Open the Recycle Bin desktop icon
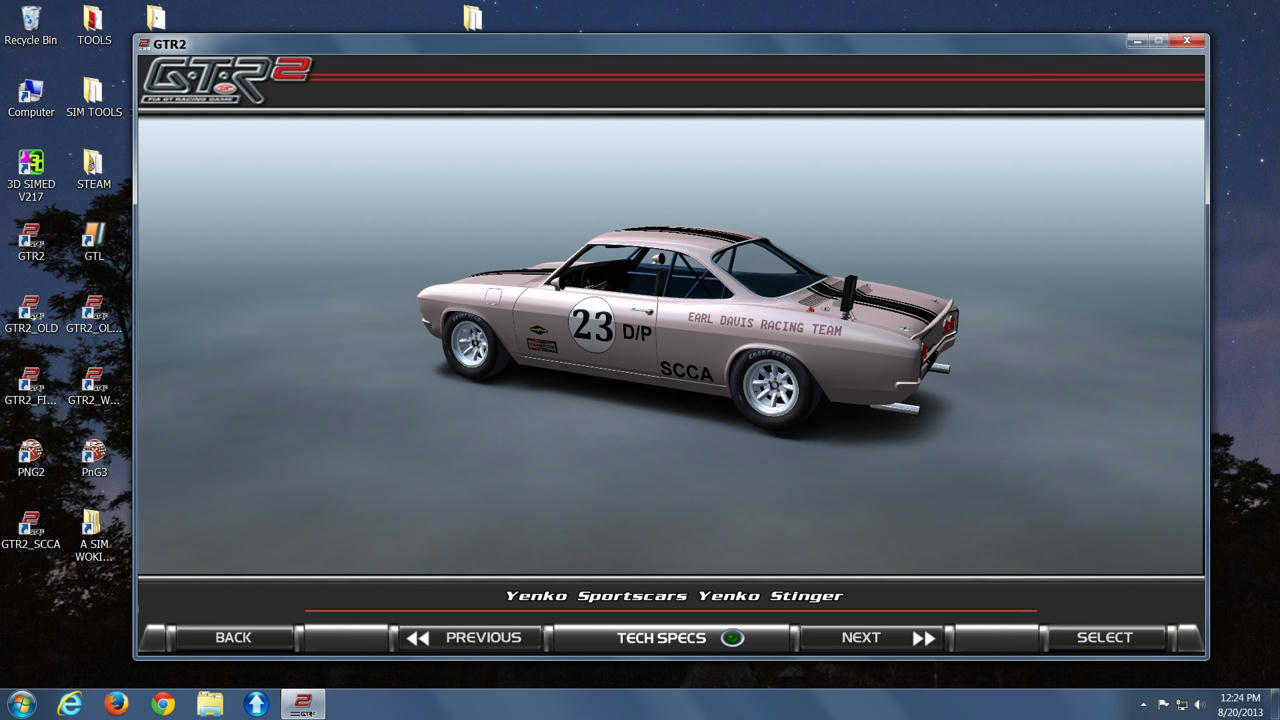Viewport: 1280px width, 720px height. [x=31, y=26]
